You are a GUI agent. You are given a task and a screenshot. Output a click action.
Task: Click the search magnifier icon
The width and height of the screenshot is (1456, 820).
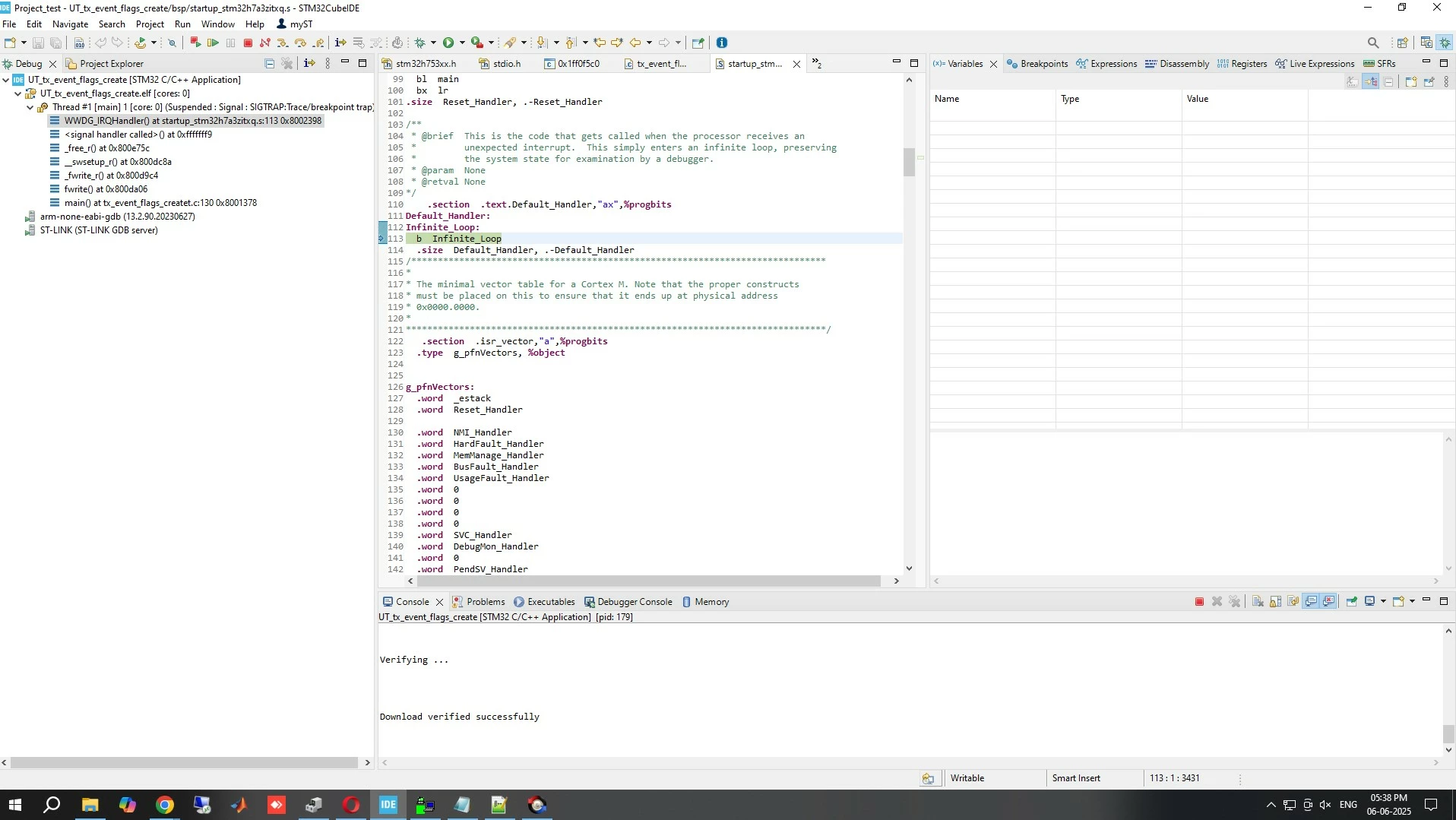(1373, 43)
